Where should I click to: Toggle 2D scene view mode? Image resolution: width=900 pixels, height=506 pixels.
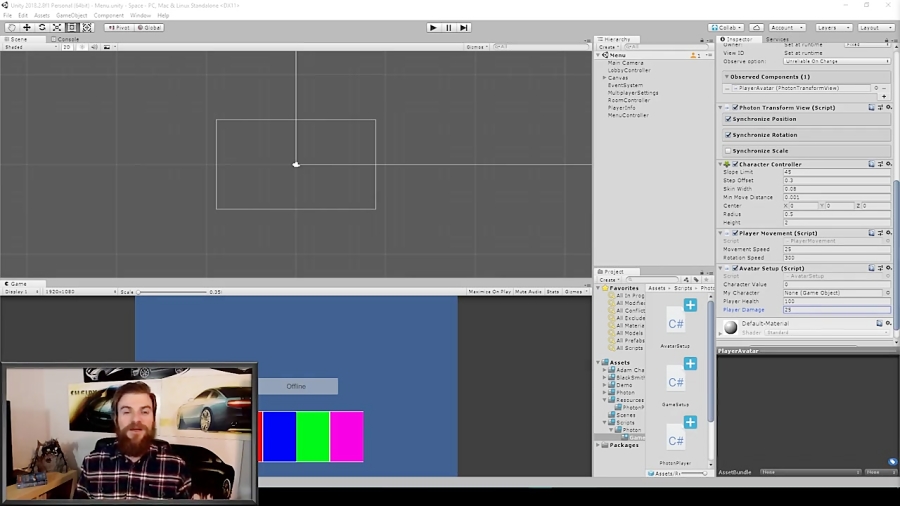pos(67,47)
